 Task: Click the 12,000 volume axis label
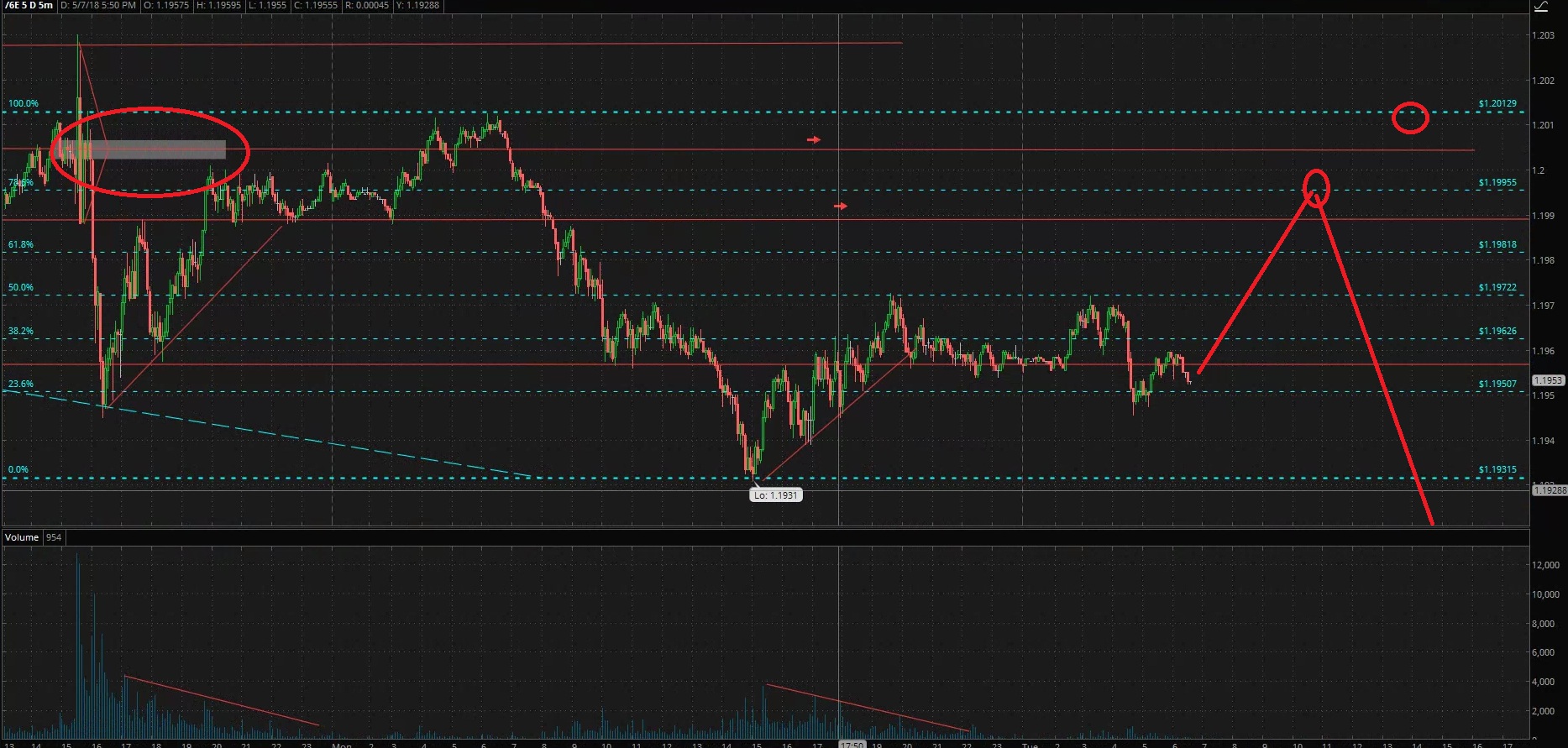1546,566
